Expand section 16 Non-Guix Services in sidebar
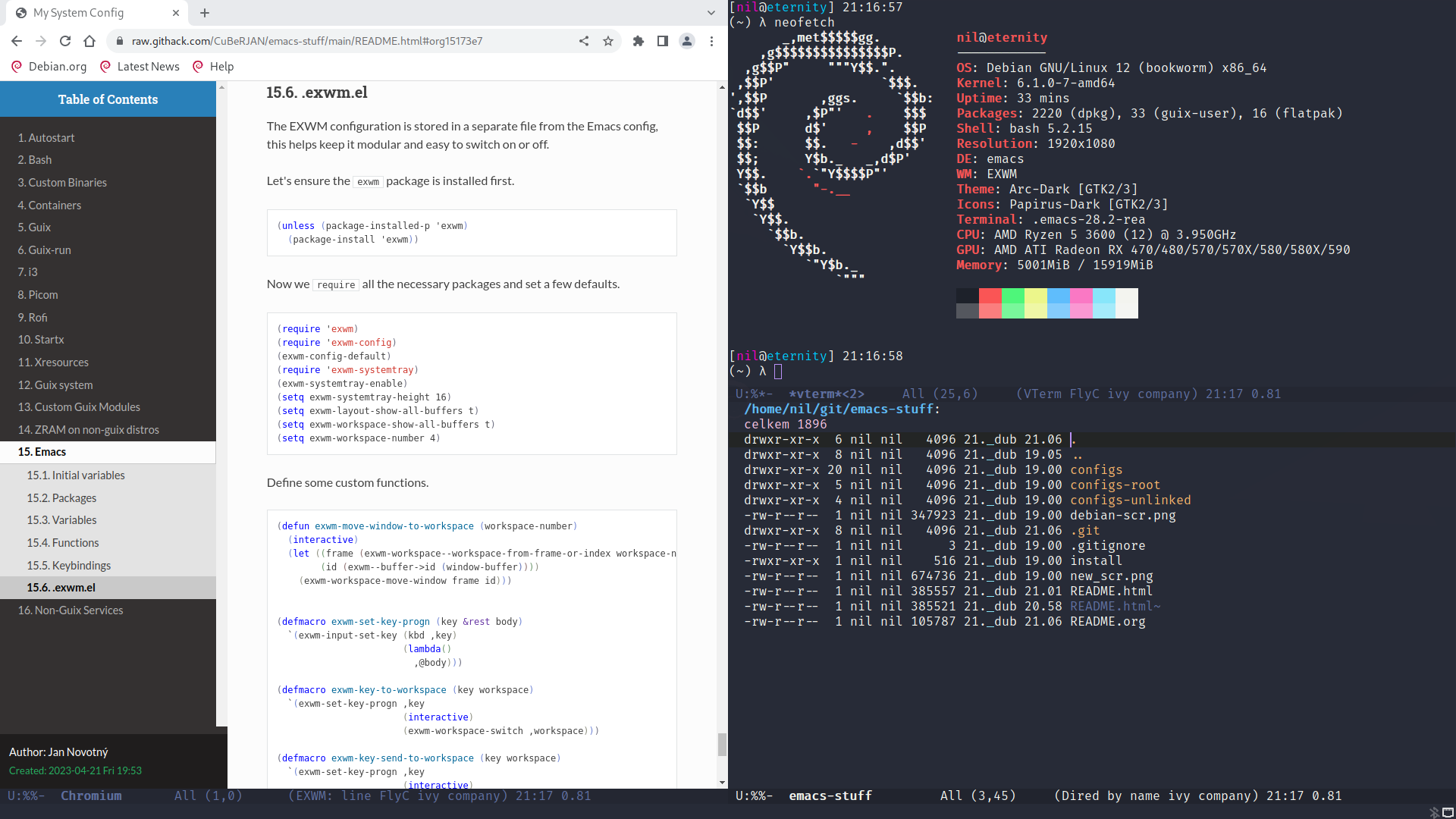This screenshot has height=819, width=1456. (x=71, y=609)
